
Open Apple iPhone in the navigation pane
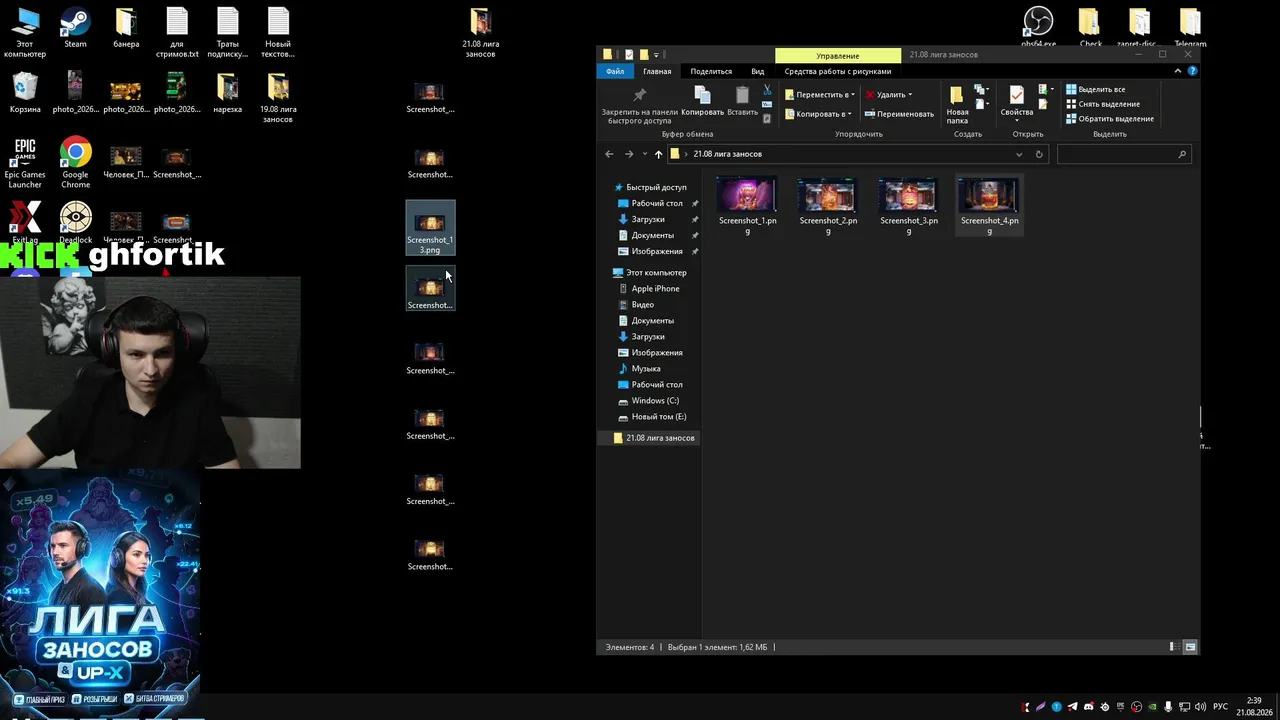[649, 288]
